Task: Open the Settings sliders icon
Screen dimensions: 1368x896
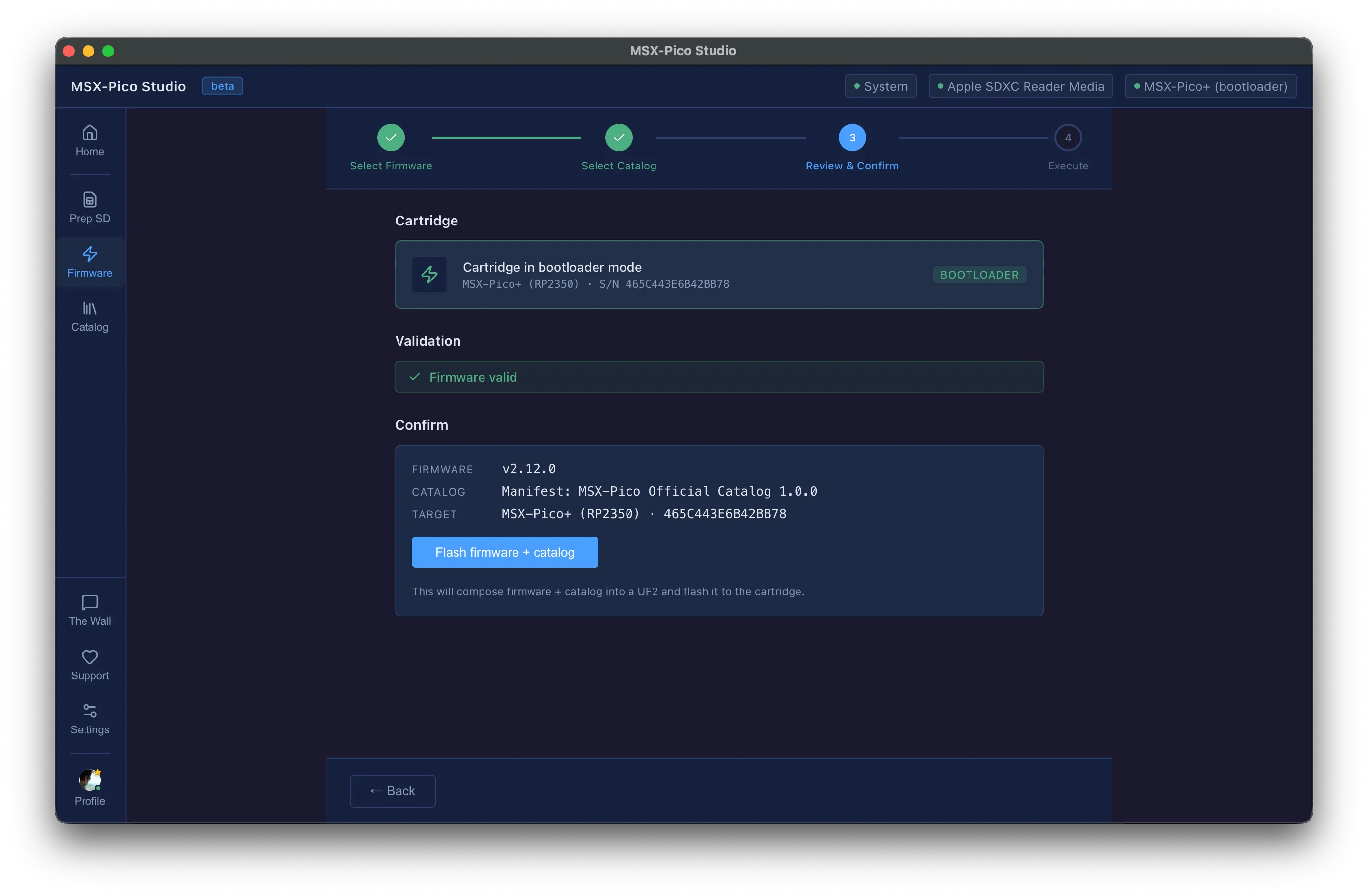Action: coord(89,711)
